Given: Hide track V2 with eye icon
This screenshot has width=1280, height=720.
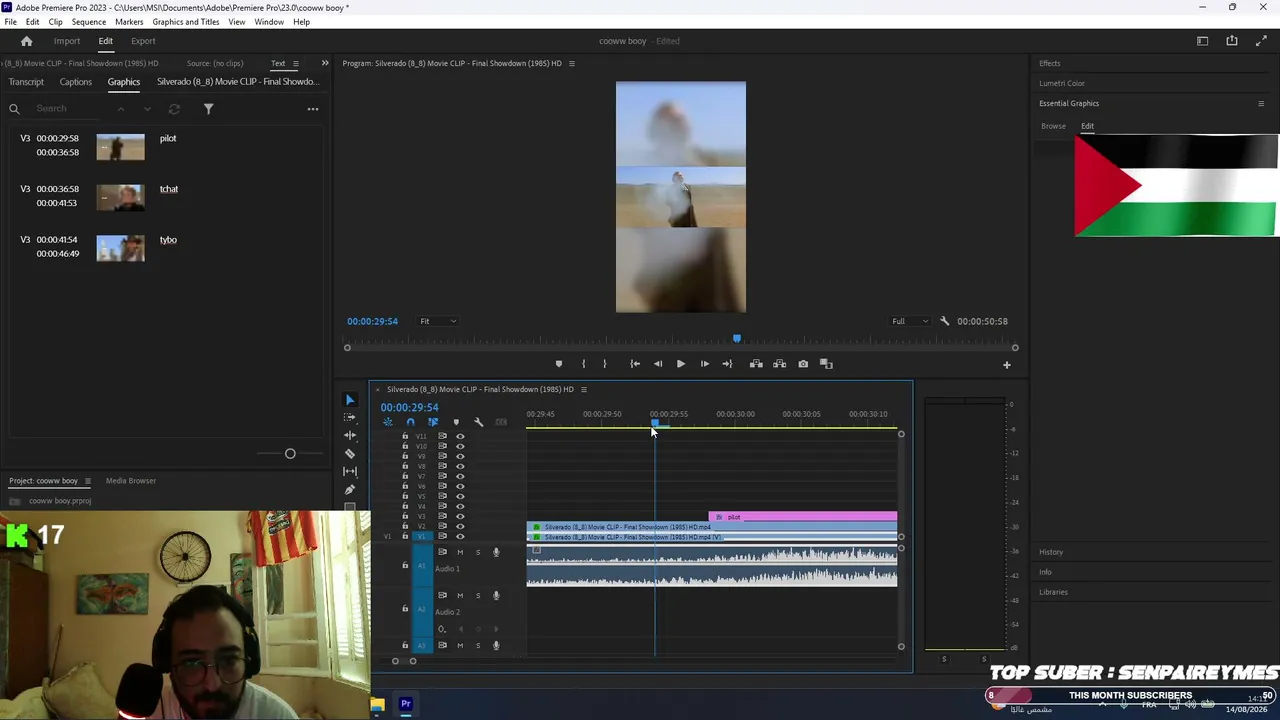Looking at the screenshot, I should click(460, 526).
